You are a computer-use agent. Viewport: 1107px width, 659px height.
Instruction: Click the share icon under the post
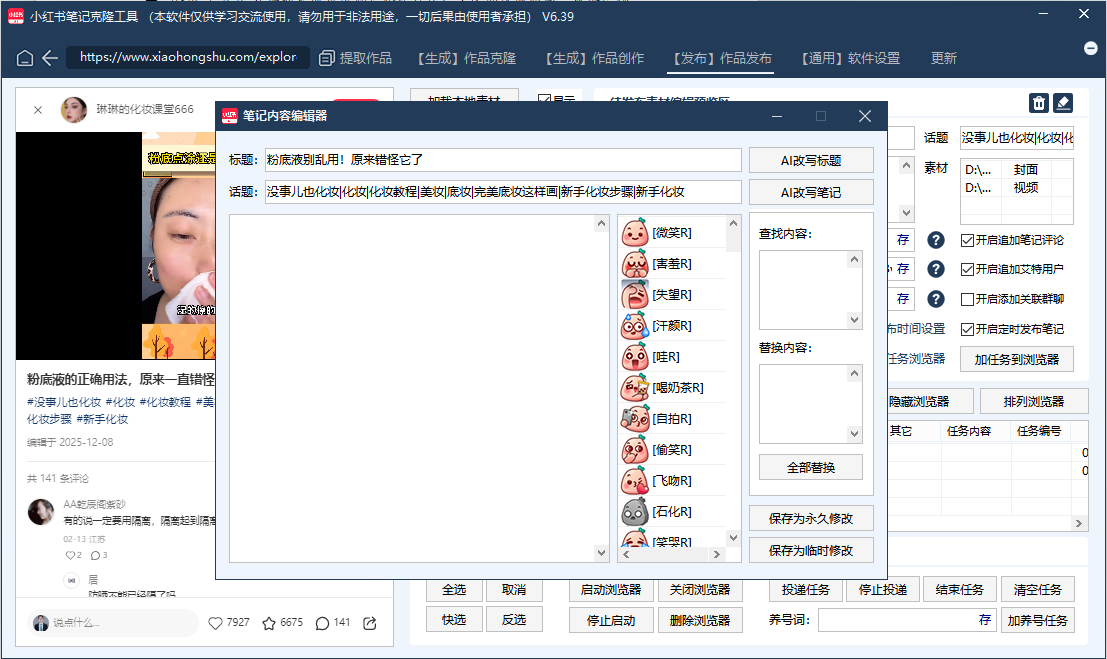pos(370,623)
